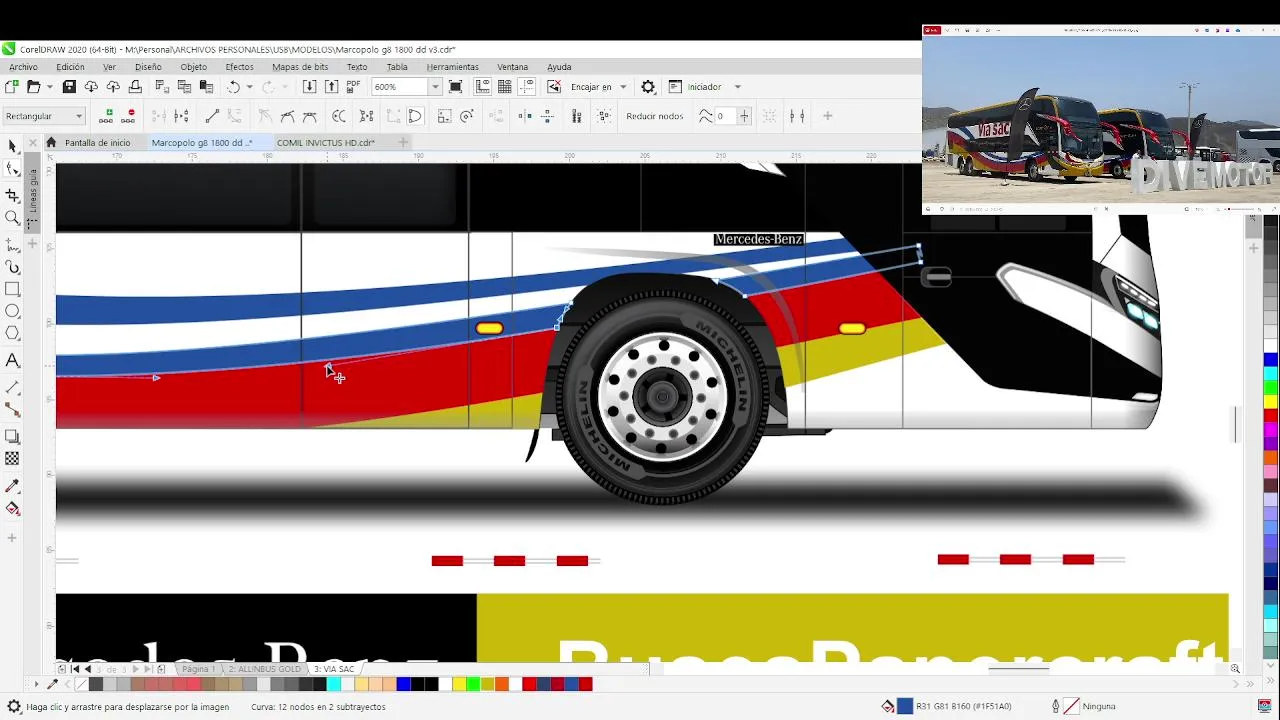Image resolution: width=1280 pixels, height=720 pixels.
Task: Open the Herramientas menu
Action: pos(452,67)
